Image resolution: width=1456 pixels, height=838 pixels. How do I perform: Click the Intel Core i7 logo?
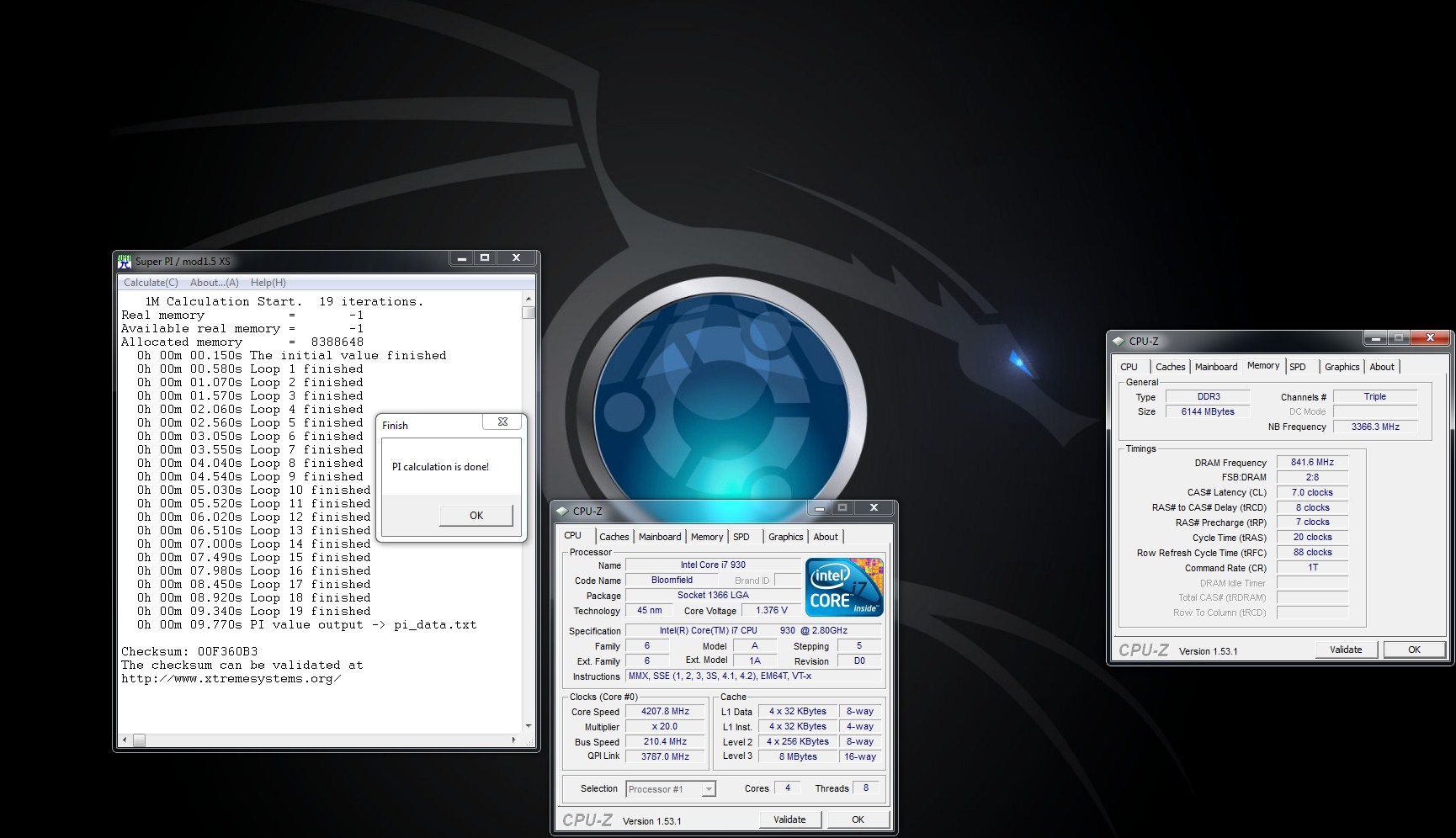[844, 587]
